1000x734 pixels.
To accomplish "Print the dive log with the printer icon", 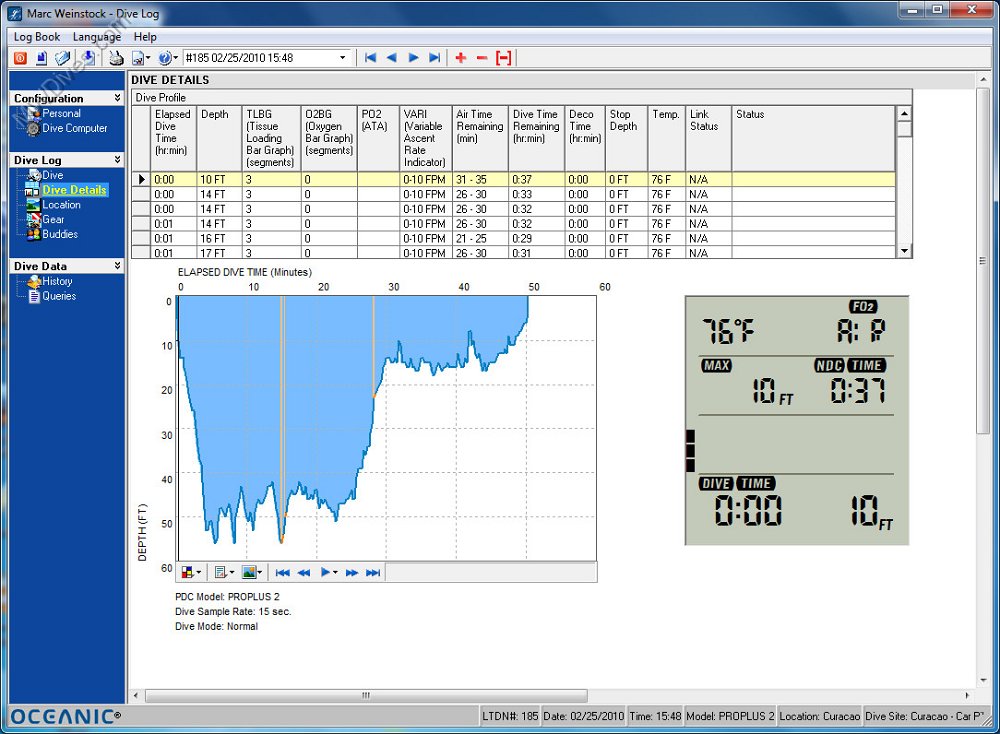I will pos(115,58).
